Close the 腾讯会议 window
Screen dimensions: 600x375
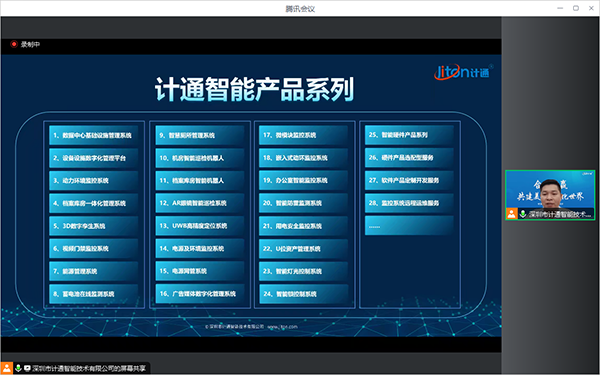(x=591, y=8)
